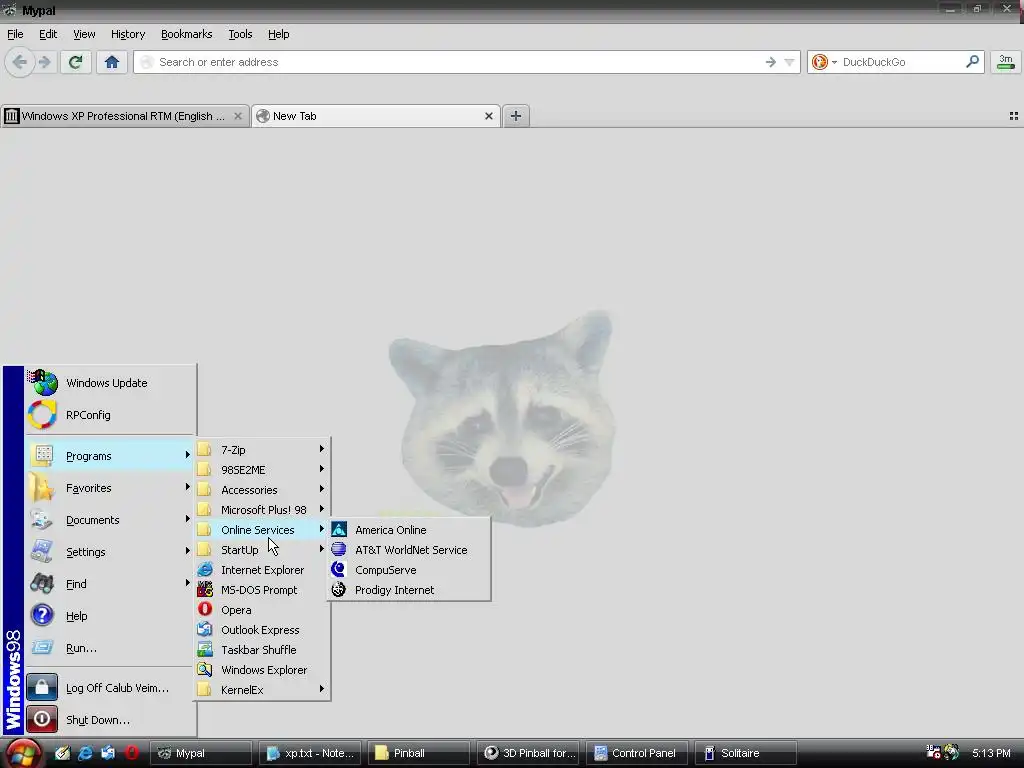This screenshot has width=1024, height=768.
Task: Close the New Tab tab
Action: [488, 116]
